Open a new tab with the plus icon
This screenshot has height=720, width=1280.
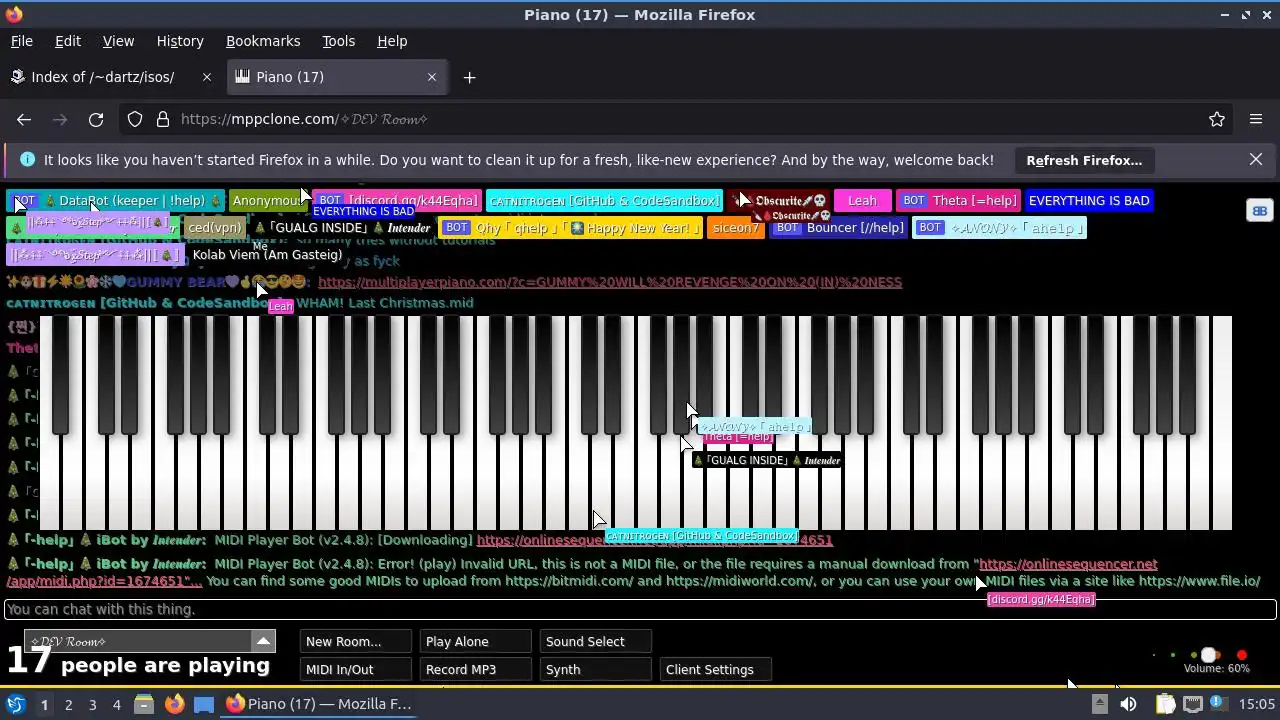469,77
